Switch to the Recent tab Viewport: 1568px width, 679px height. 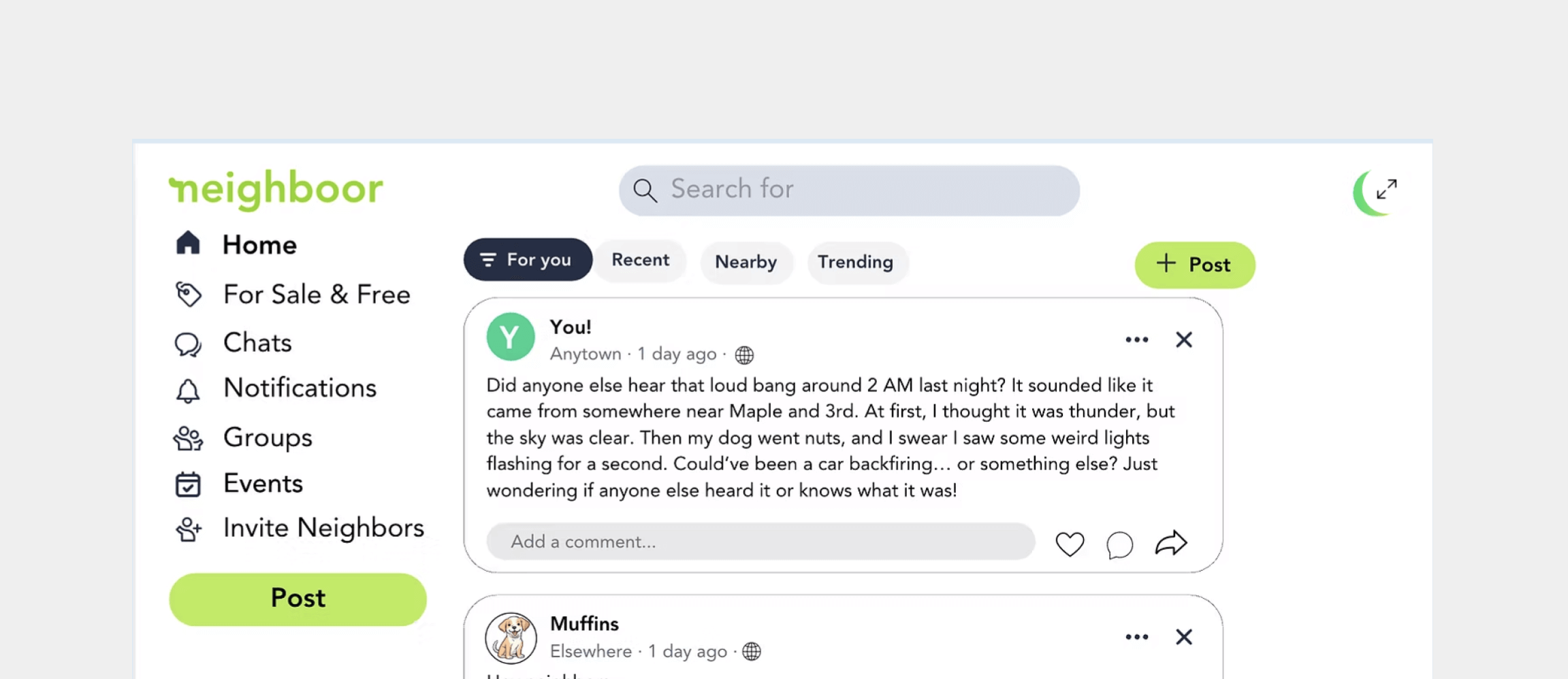[640, 261]
